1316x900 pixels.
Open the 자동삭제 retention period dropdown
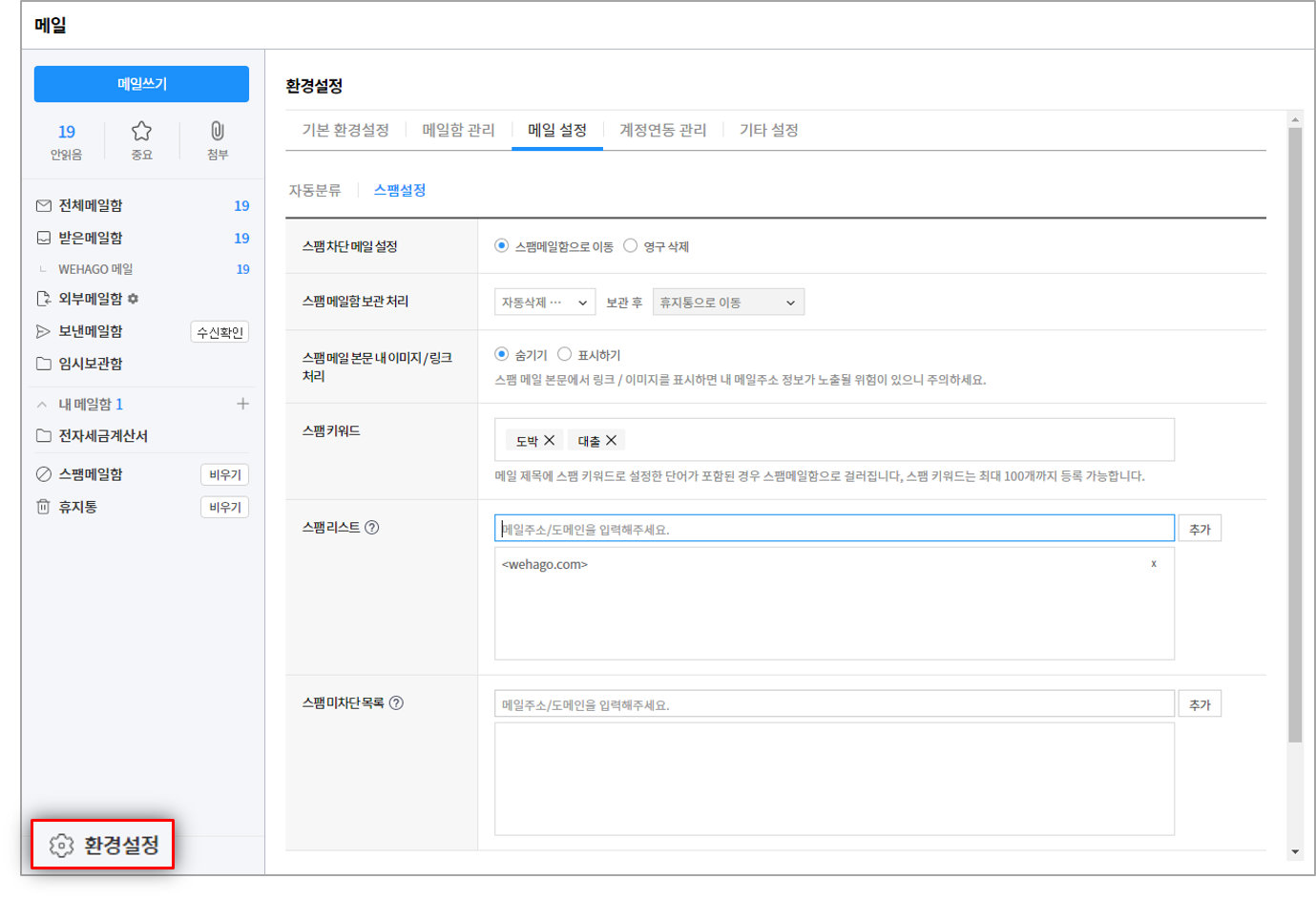tap(545, 303)
